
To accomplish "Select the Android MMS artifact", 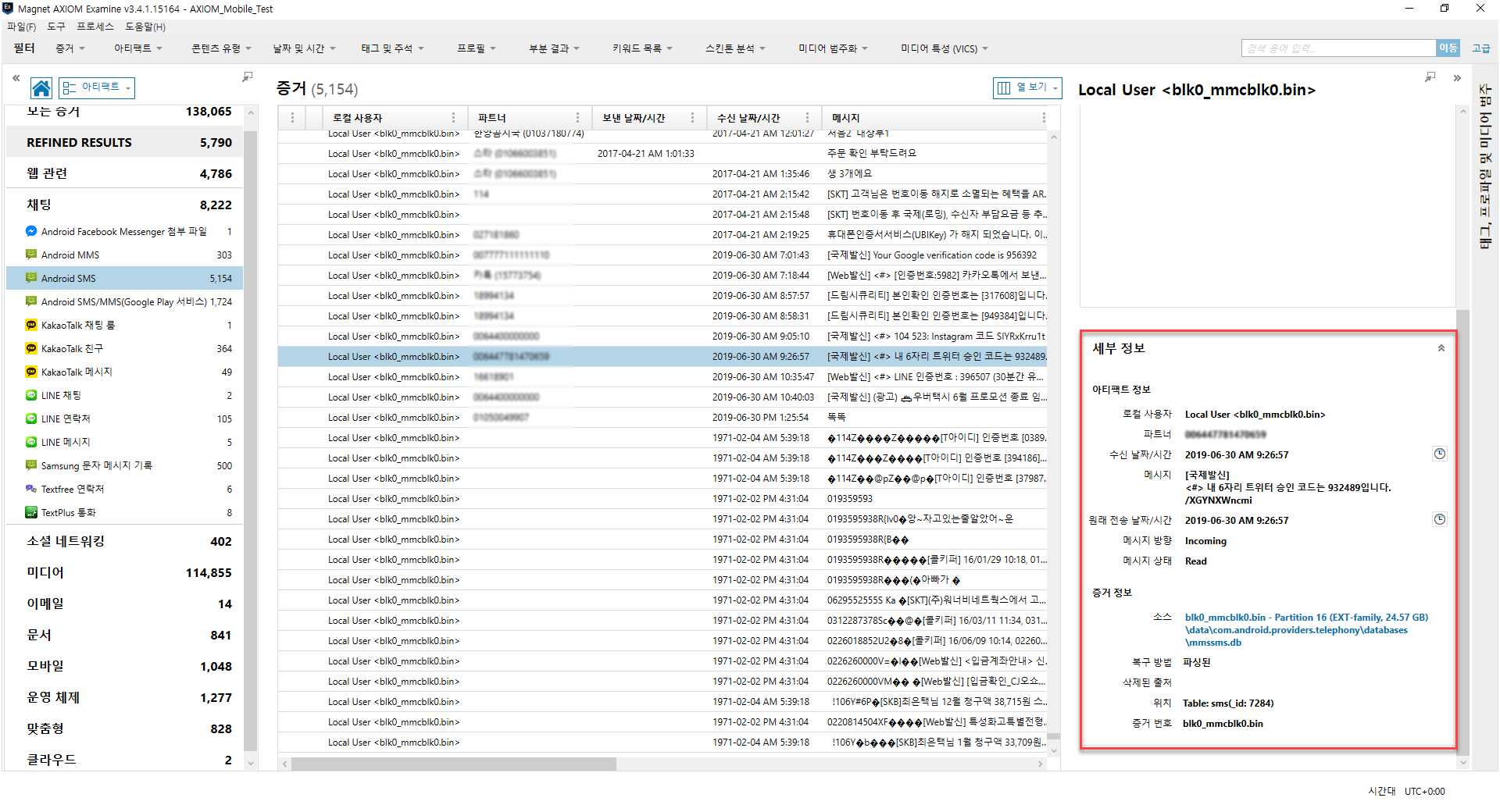I will (124, 255).
